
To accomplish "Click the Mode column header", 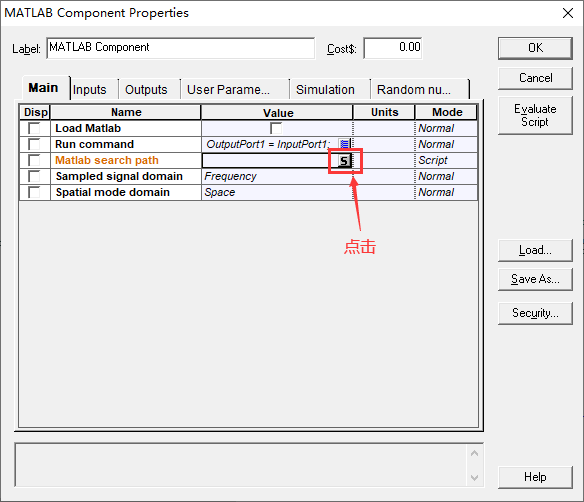I will (x=447, y=112).
